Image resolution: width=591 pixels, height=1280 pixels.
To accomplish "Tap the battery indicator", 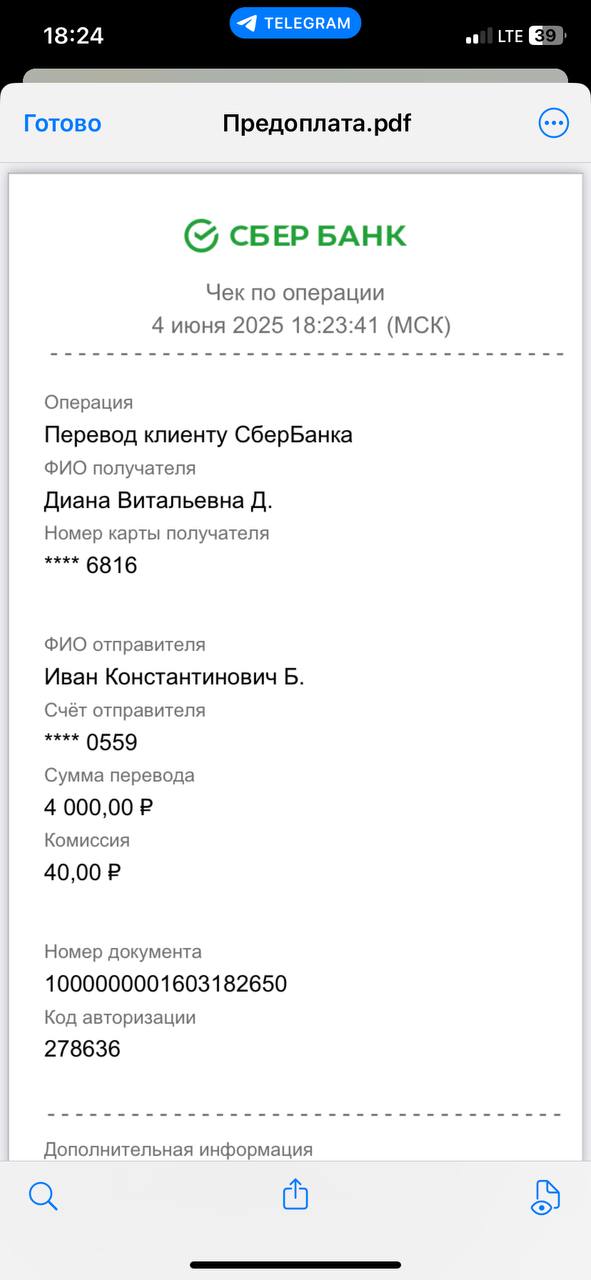I will (x=546, y=36).
